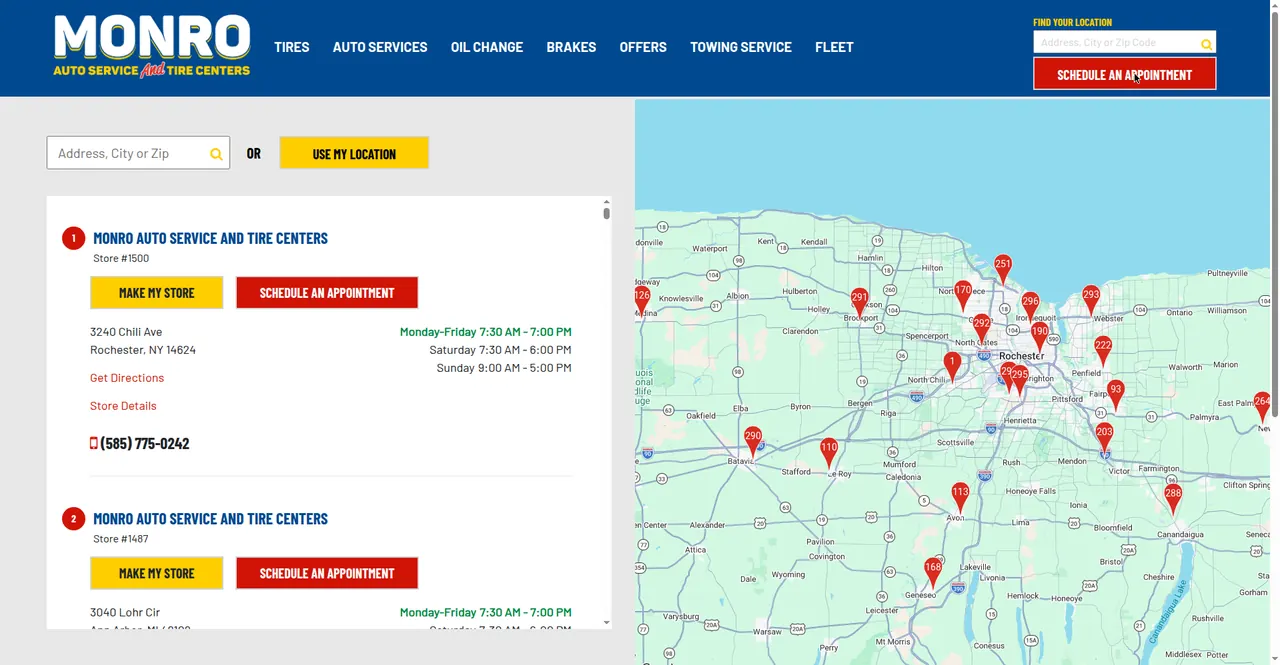Click Get Directions for Chili Ave store
The image size is (1280, 665).
127,378
